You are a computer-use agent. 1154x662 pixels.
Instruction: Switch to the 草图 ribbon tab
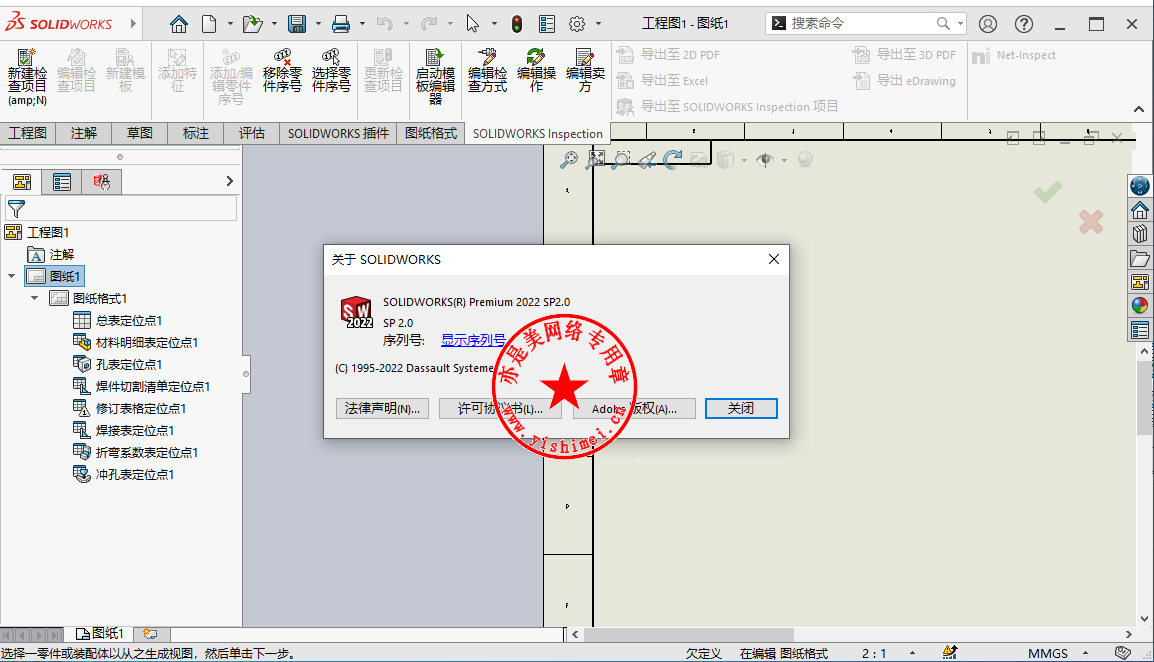(x=139, y=133)
